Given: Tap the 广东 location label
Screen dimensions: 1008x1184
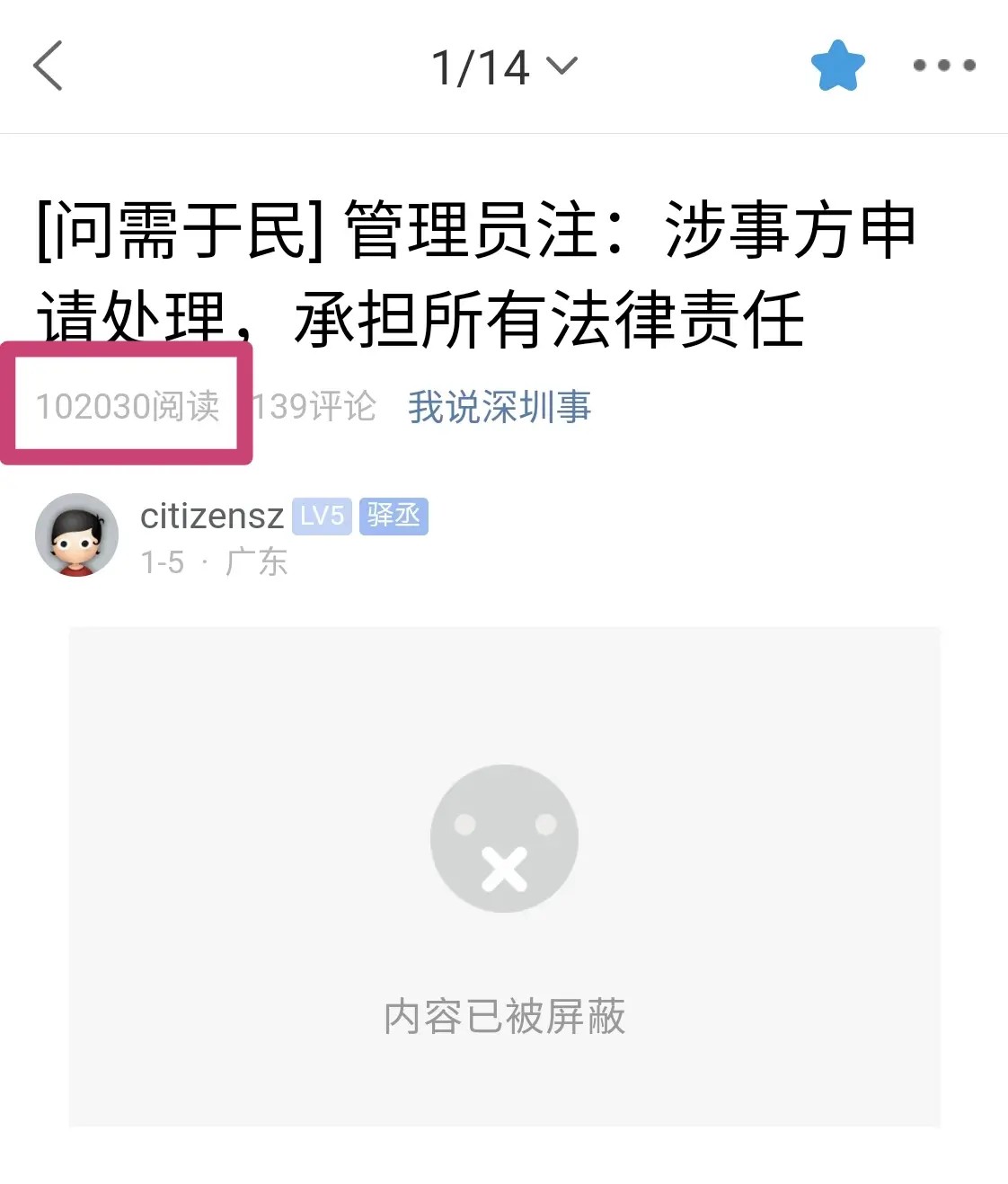Looking at the screenshot, I should (x=256, y=562).
